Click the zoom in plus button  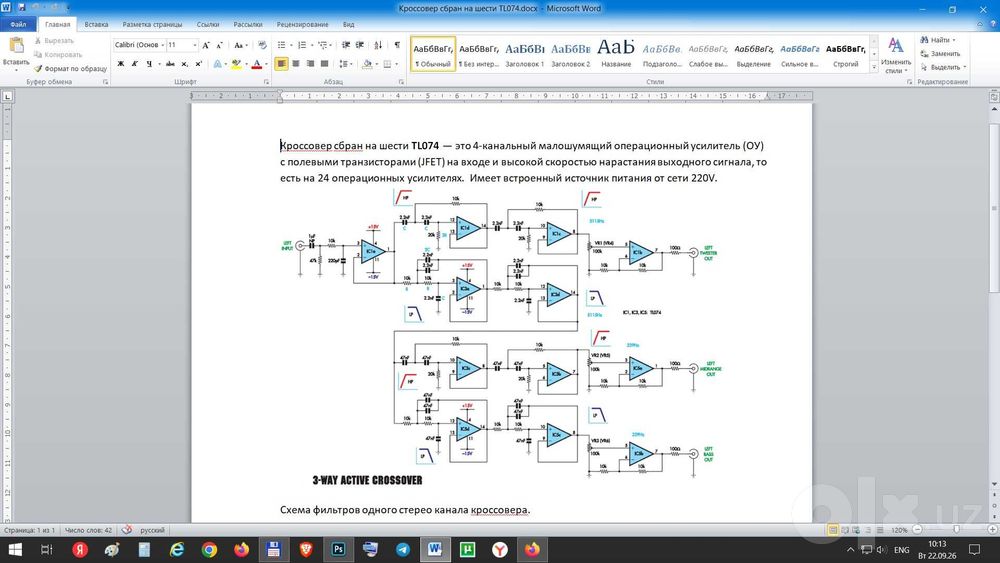tap(992, 530)
